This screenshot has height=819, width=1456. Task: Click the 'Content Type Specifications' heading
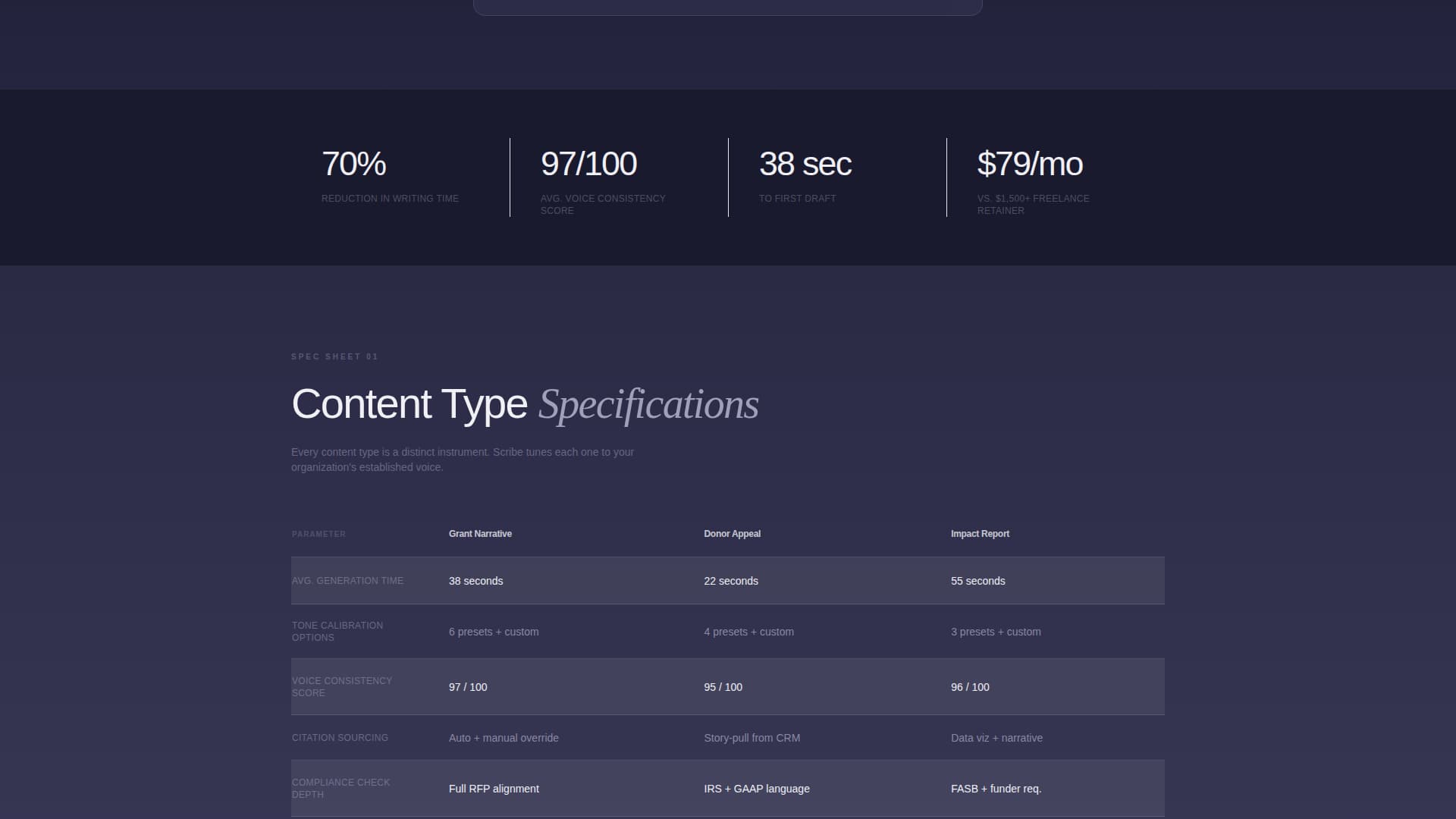[525, 404]
